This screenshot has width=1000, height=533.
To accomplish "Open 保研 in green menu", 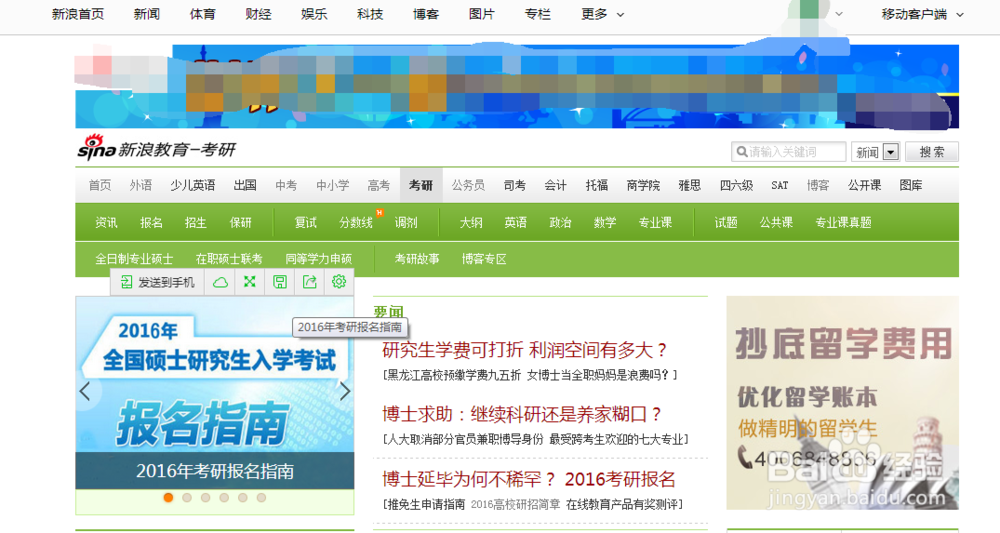I will click(240, 222).
